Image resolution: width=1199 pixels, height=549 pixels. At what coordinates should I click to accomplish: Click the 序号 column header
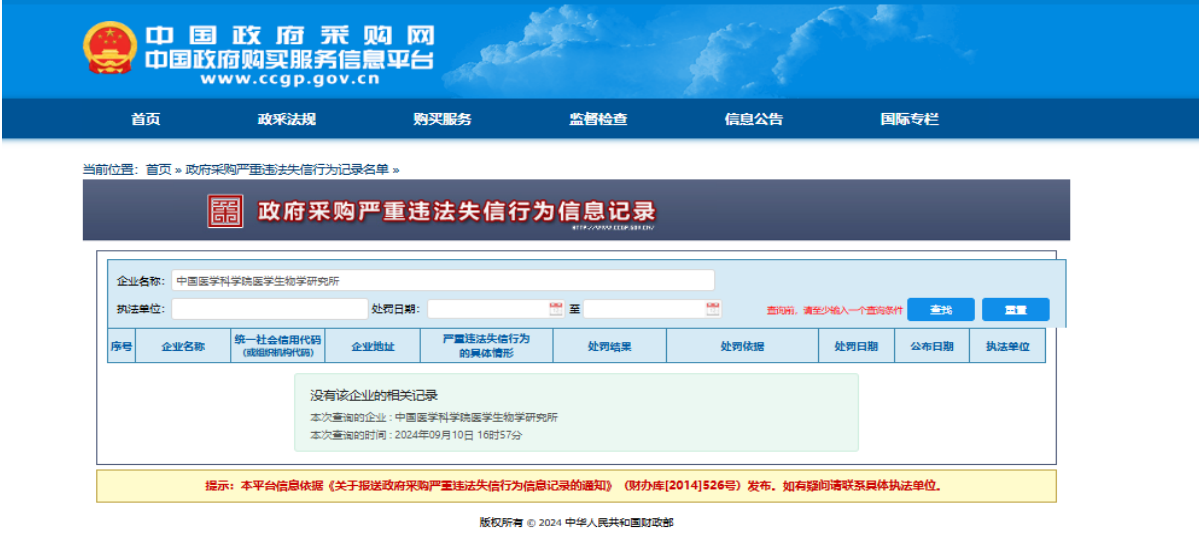click(122, 346)
